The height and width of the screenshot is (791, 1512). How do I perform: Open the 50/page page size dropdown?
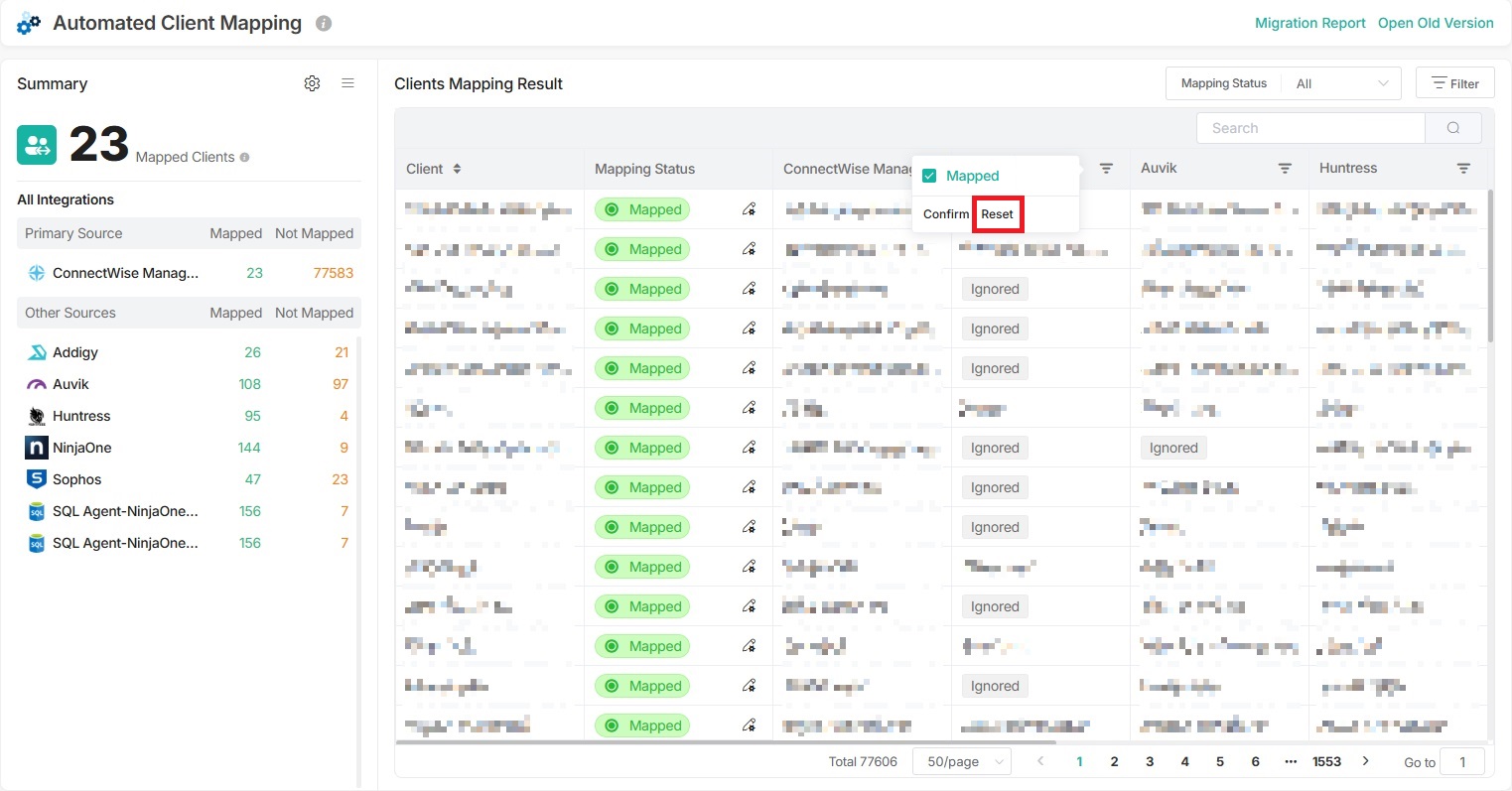[960, 761]
